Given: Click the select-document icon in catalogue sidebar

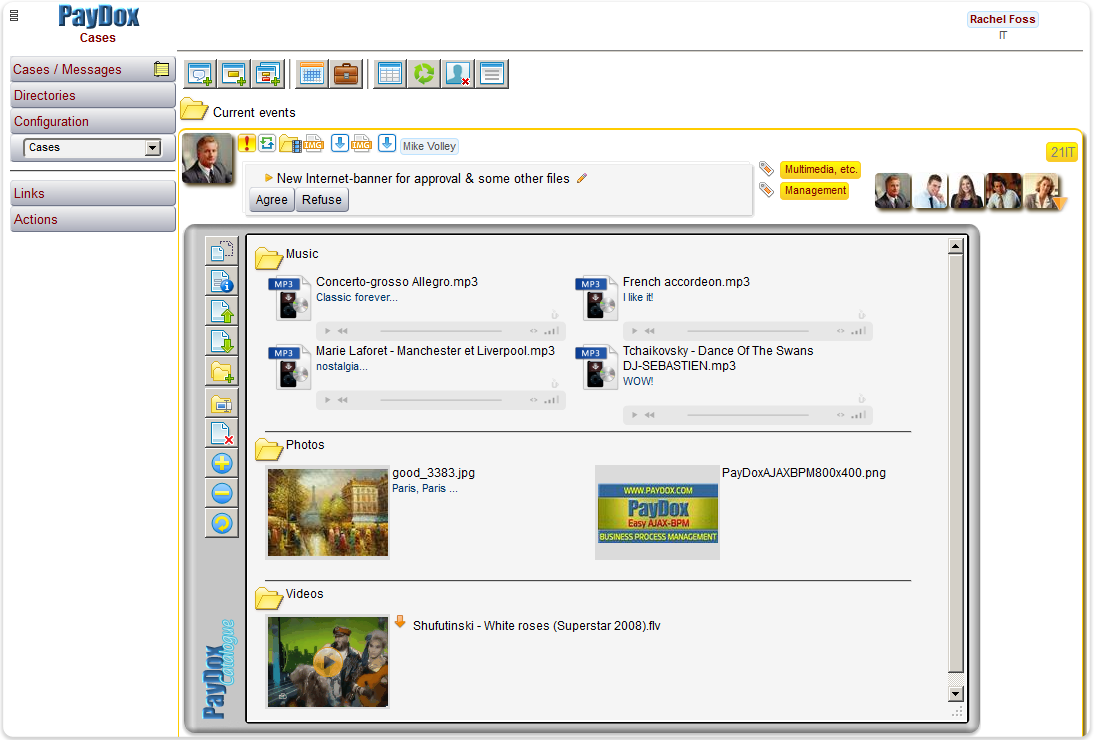Looking at the screenshot, I should [x=222, y=251].
